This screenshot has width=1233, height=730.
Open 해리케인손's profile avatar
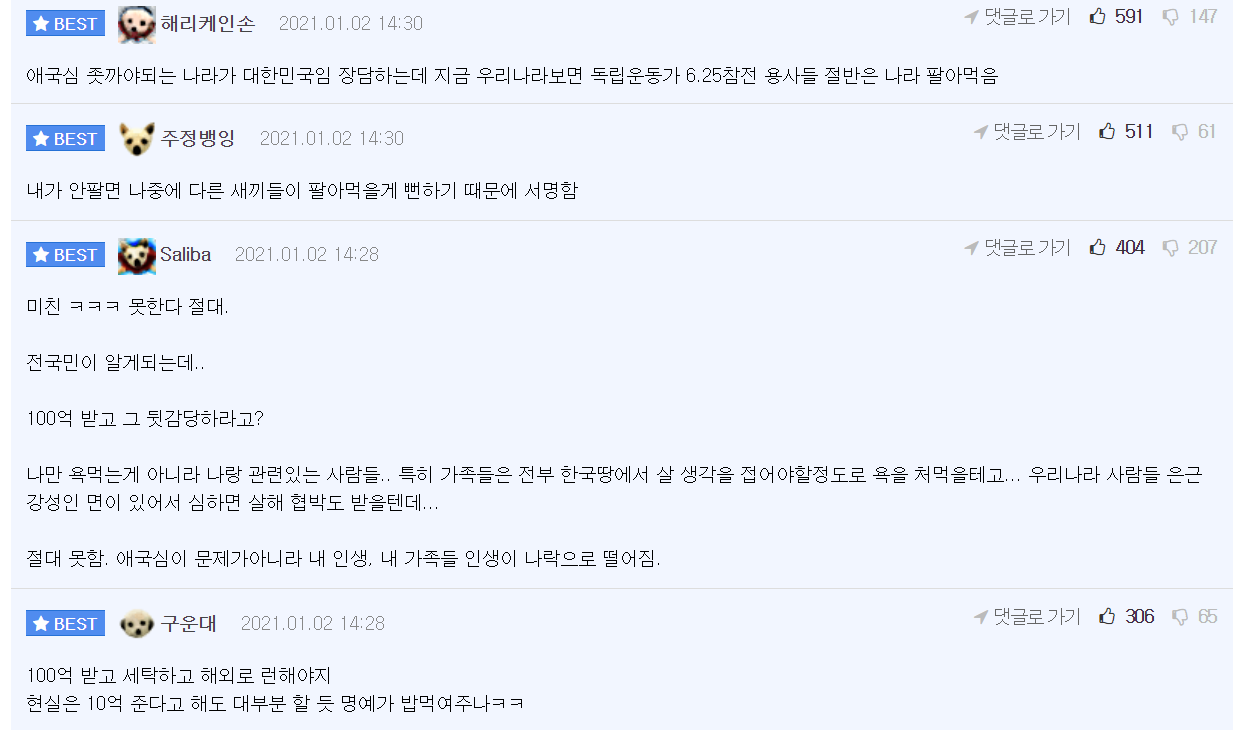[x=136, y=24]
